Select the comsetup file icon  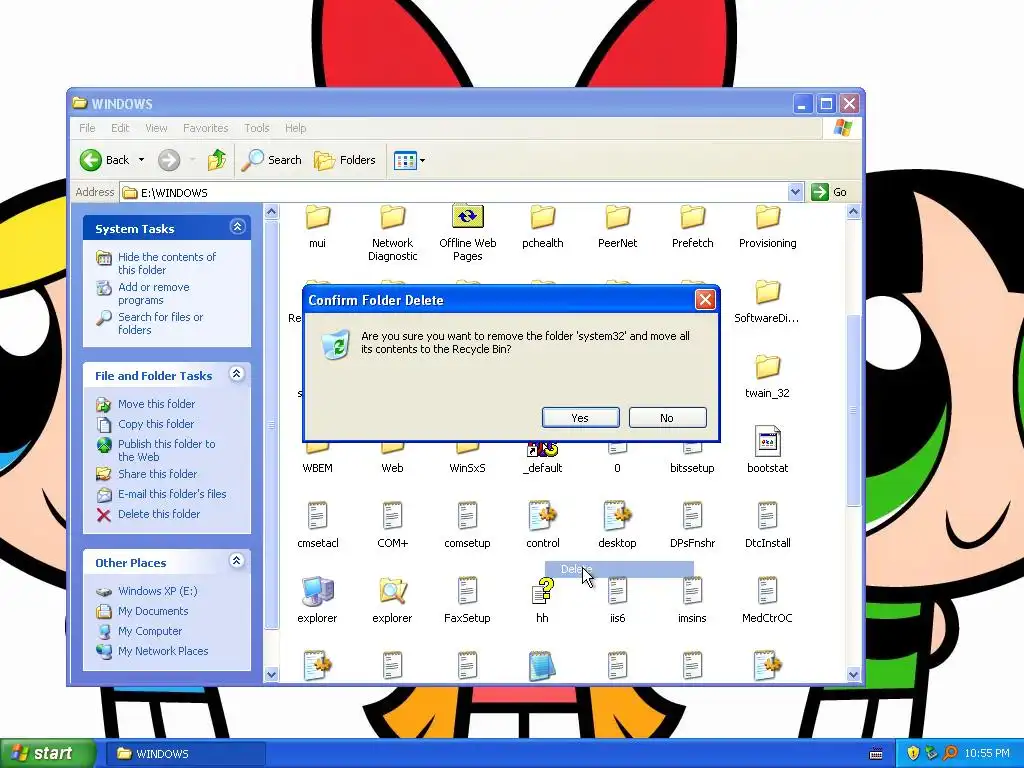(x=468, y=516)
